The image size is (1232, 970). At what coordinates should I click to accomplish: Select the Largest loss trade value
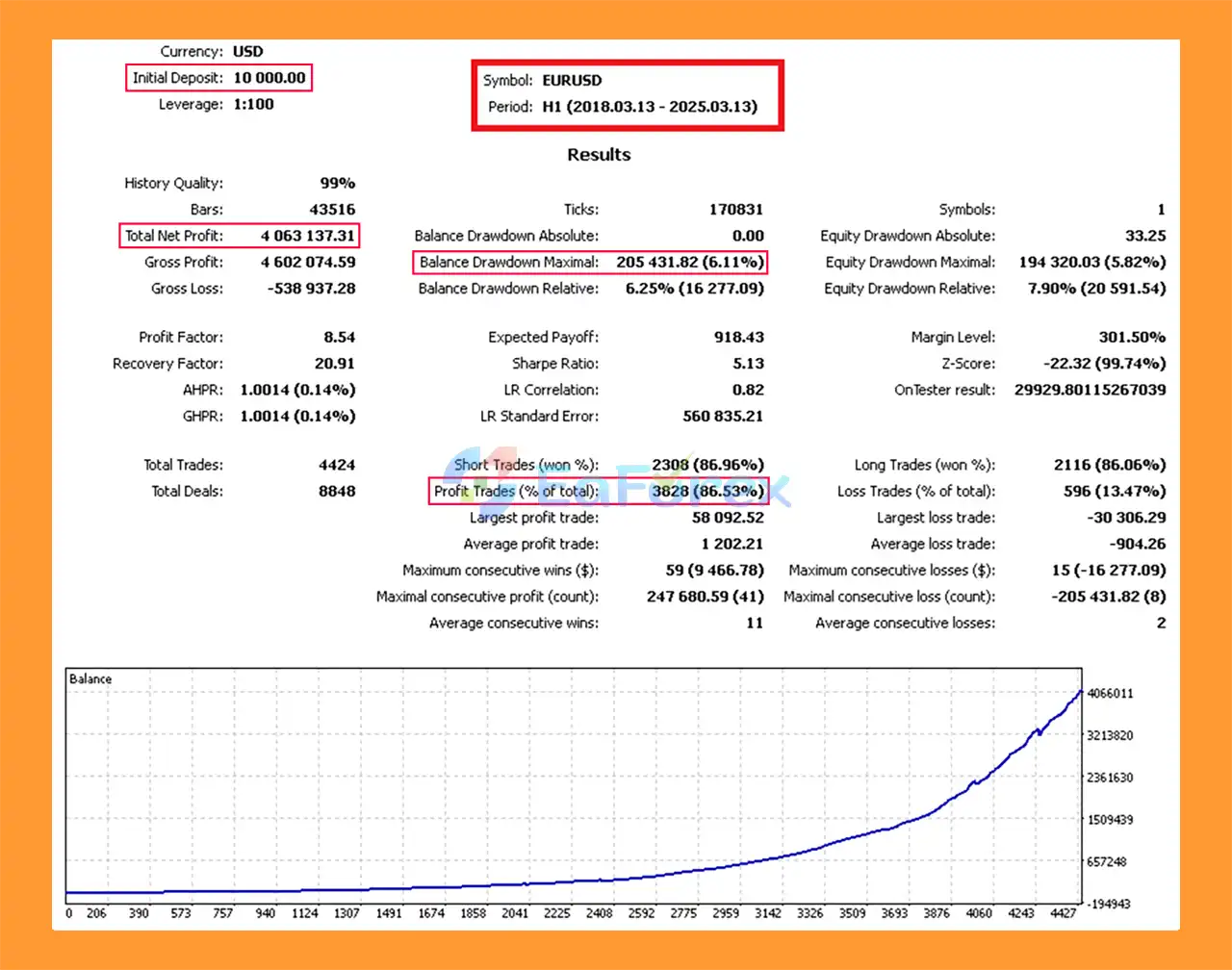[x=1125, y=518]
